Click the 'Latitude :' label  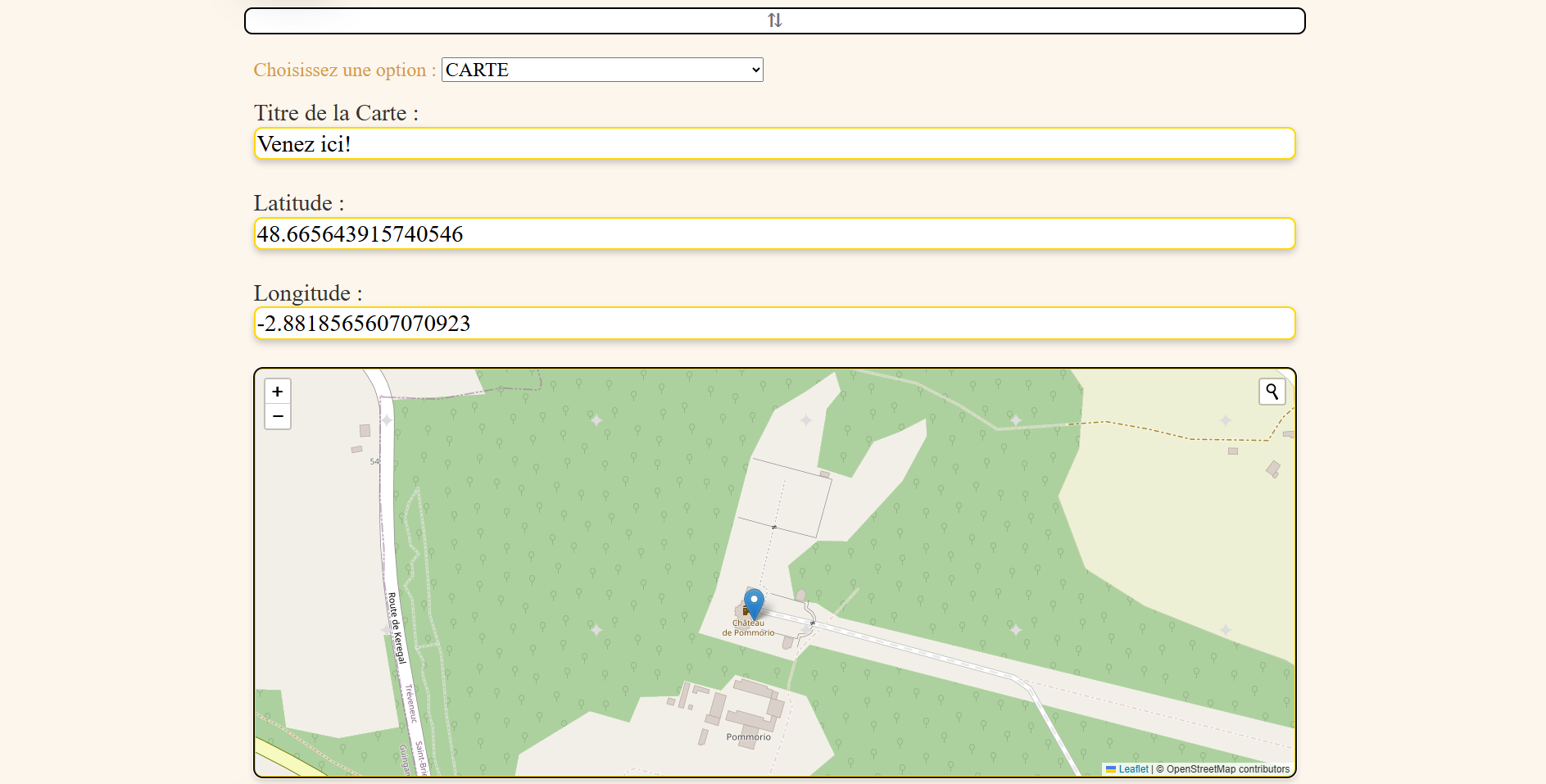coord(299,203)
